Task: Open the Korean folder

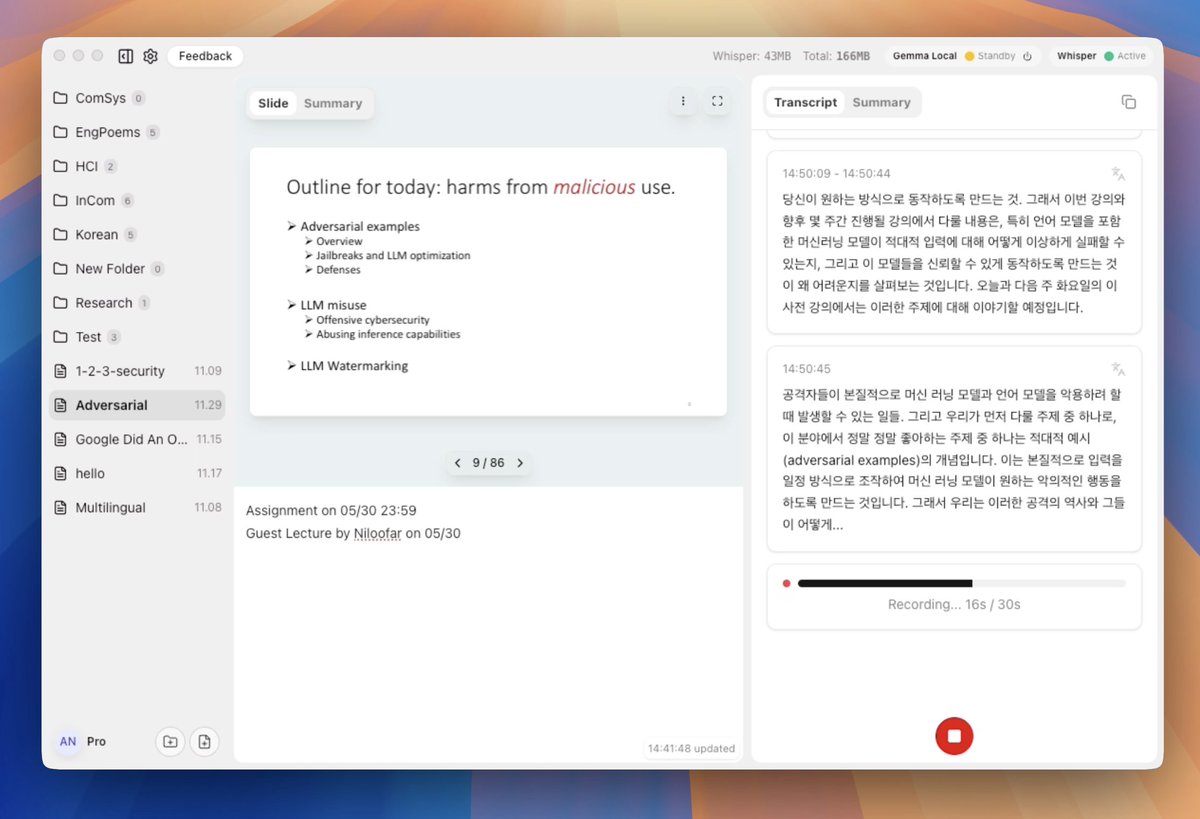Action: (x=136, y=234)
